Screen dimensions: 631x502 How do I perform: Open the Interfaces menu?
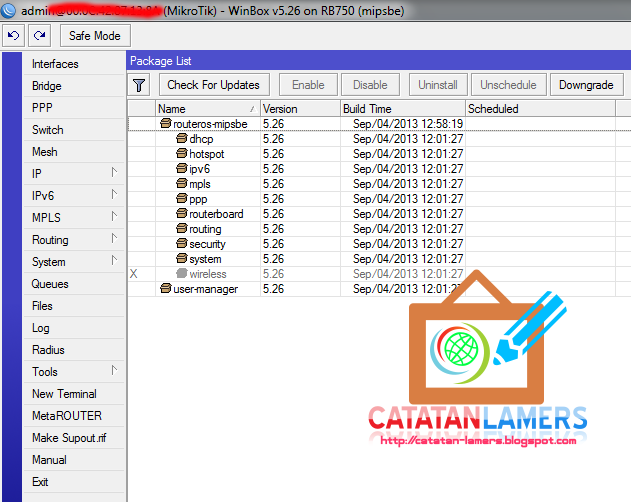74,64
